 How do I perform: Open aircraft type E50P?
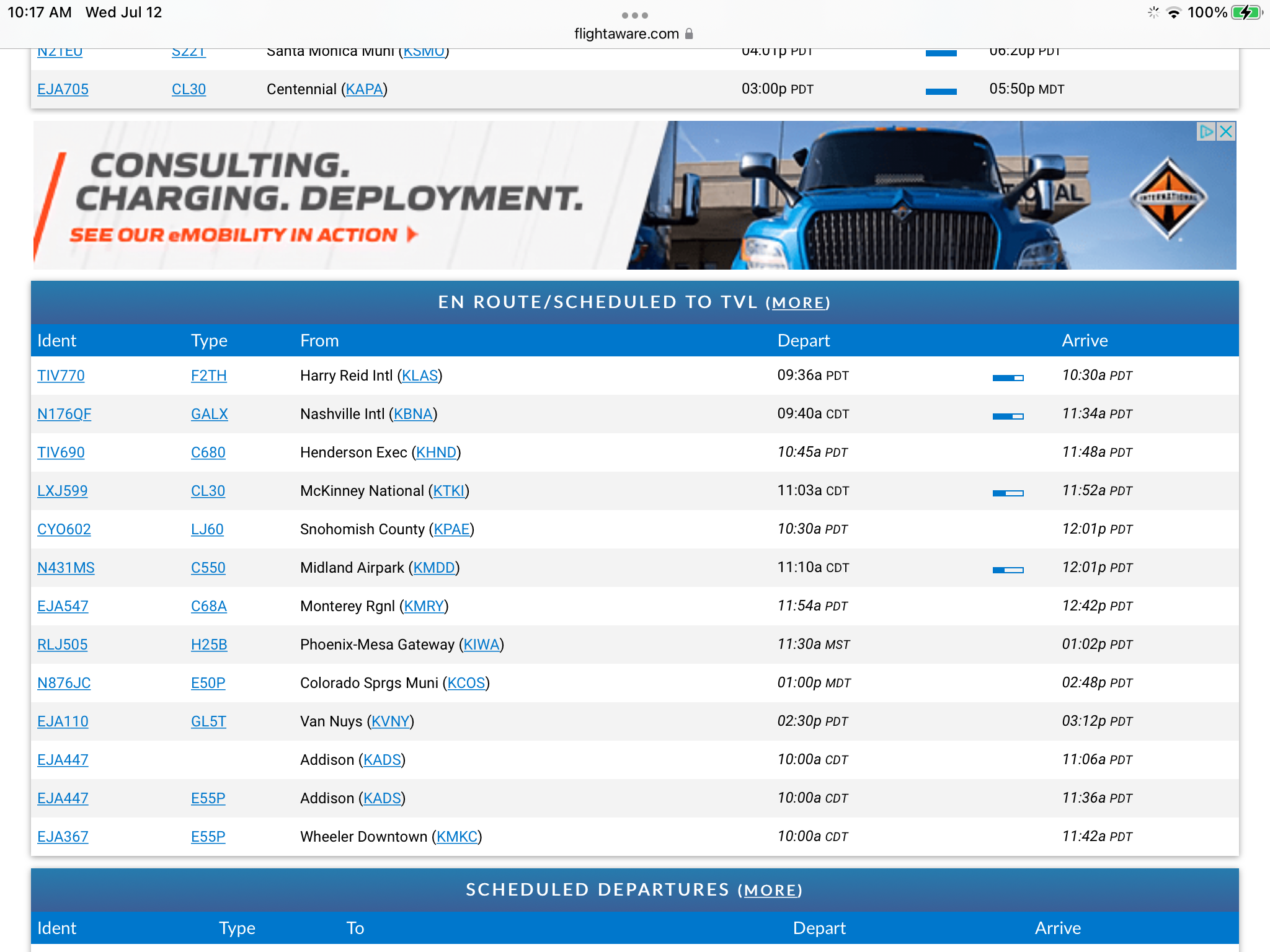pyautogui.click(x=208, y=683)
